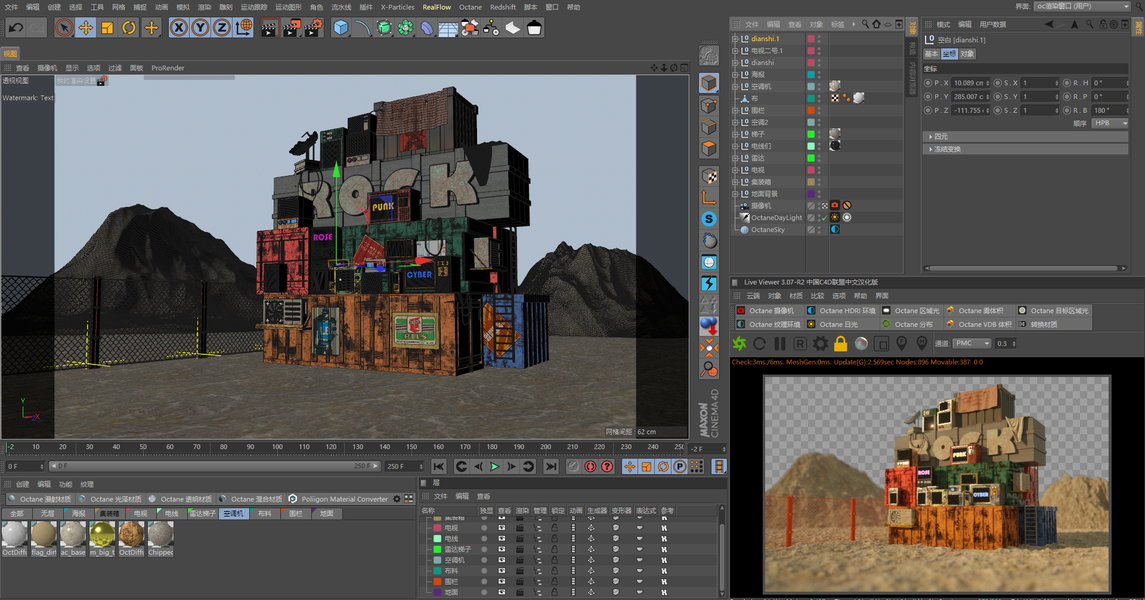Open the ProRender viewport menu
This screenshot has height=600, width=1145.
pos(168,68)
